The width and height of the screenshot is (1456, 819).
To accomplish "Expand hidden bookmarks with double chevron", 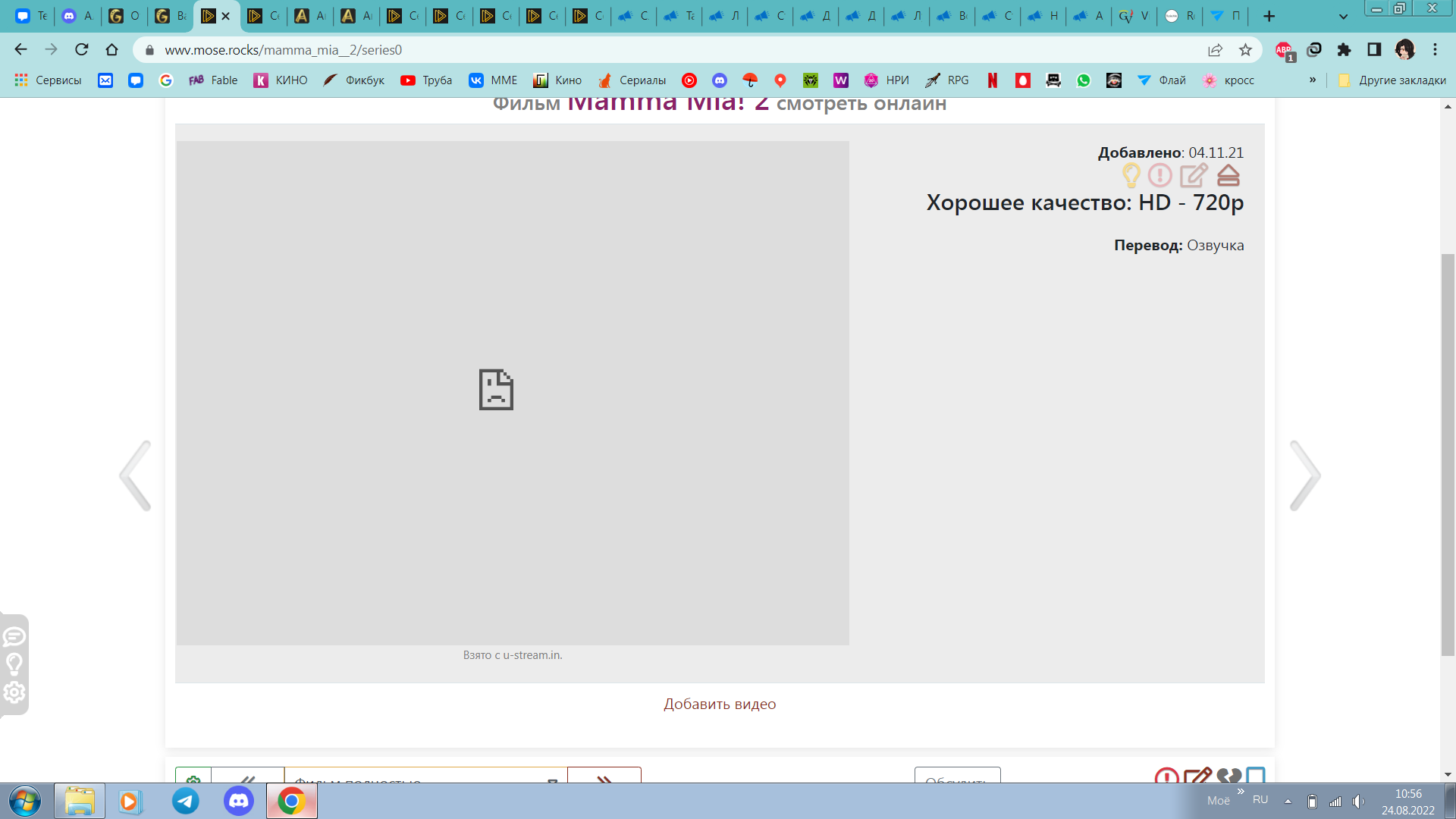I will pyautogui.click(x=1313, y=80).
